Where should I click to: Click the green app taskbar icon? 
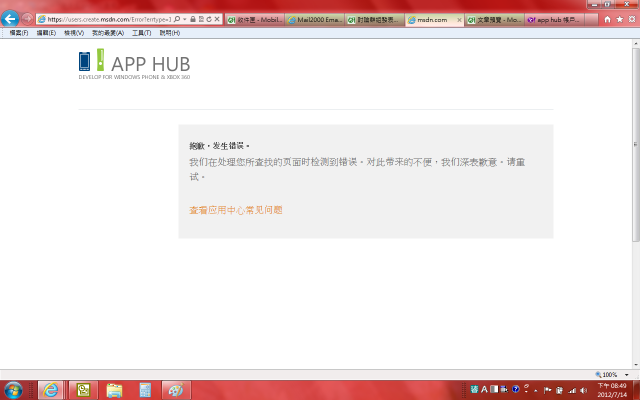pyautogui.click(x=83, y=390)
